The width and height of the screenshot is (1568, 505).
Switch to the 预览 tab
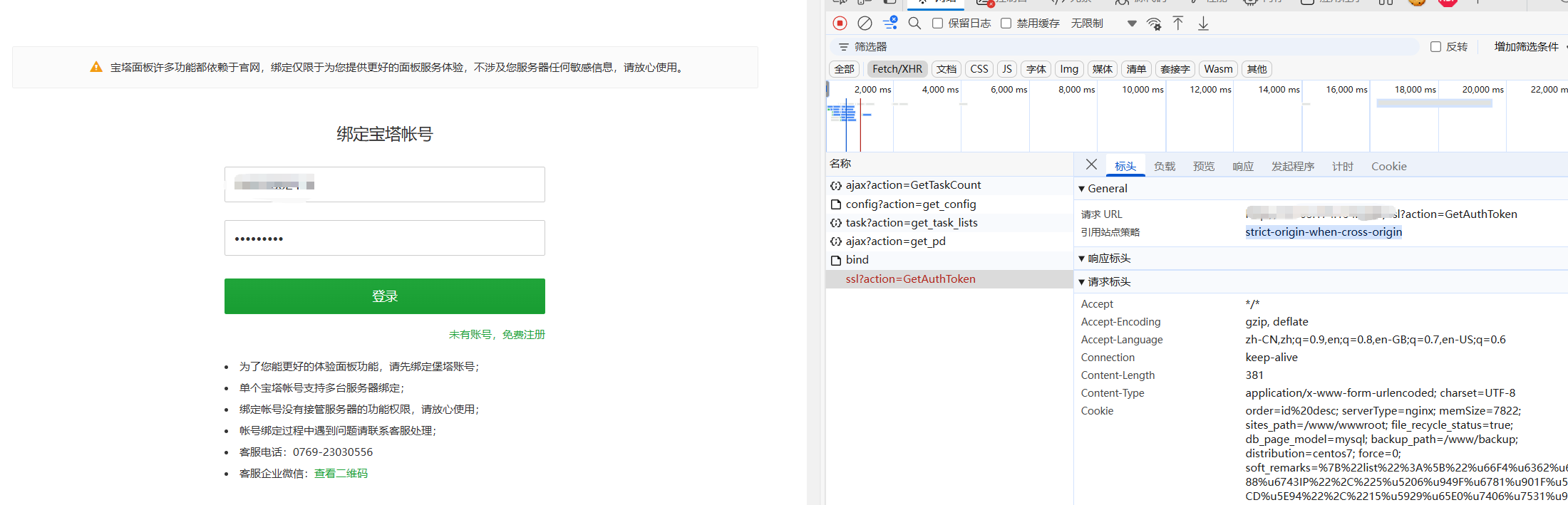1204,166
